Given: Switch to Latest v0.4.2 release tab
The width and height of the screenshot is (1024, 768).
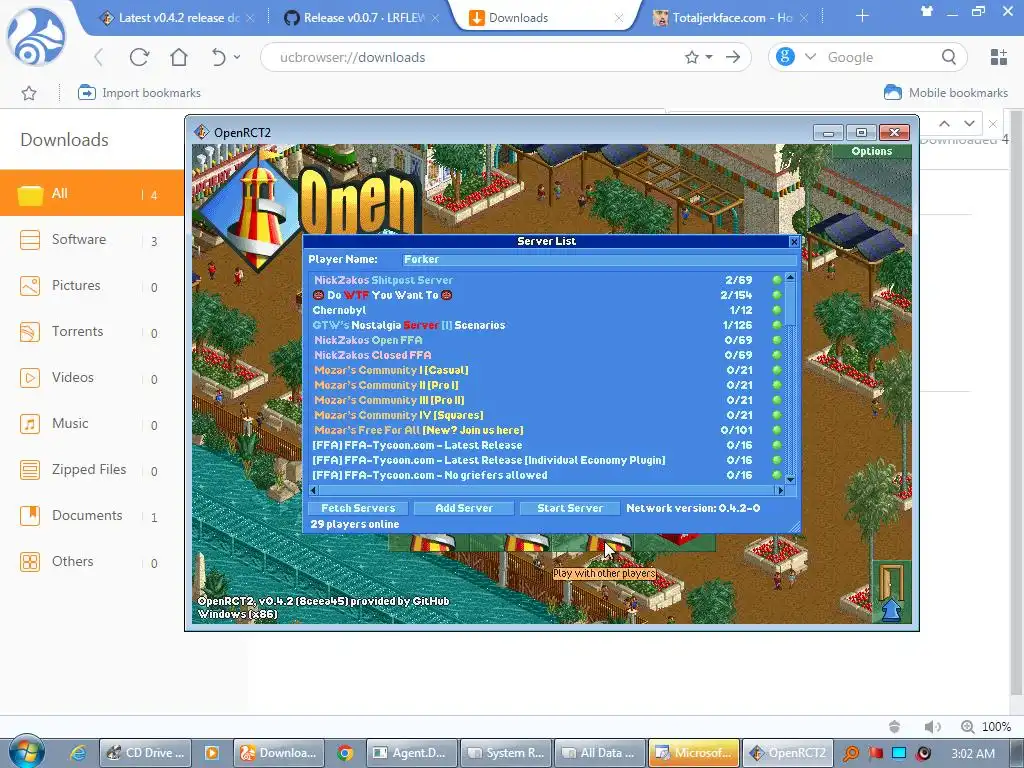Looking at the screenshot, I should click(x=176, y=18).
